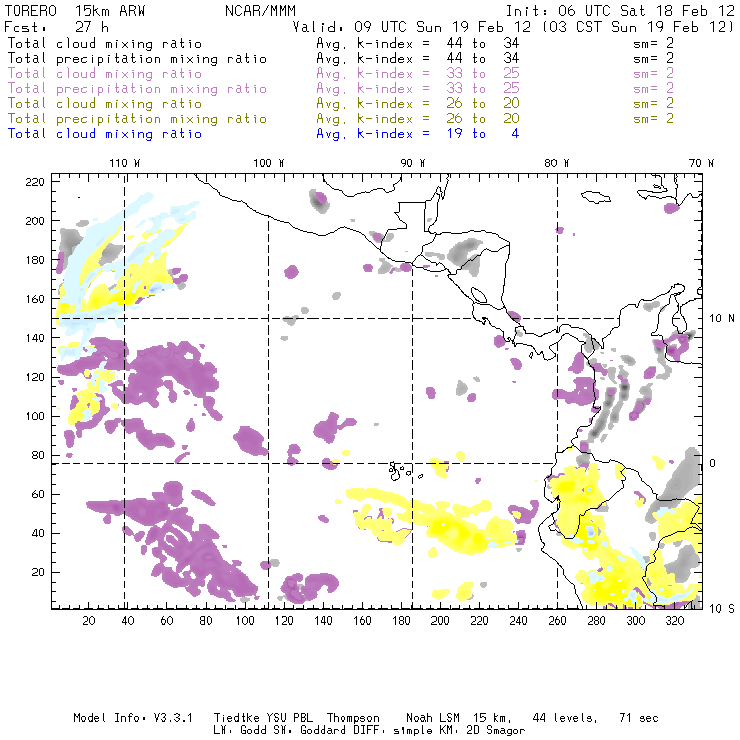Viewport: 740px width, 740px height.
Task: Click the '110 W' longitude label
Action: pos(125,163)
